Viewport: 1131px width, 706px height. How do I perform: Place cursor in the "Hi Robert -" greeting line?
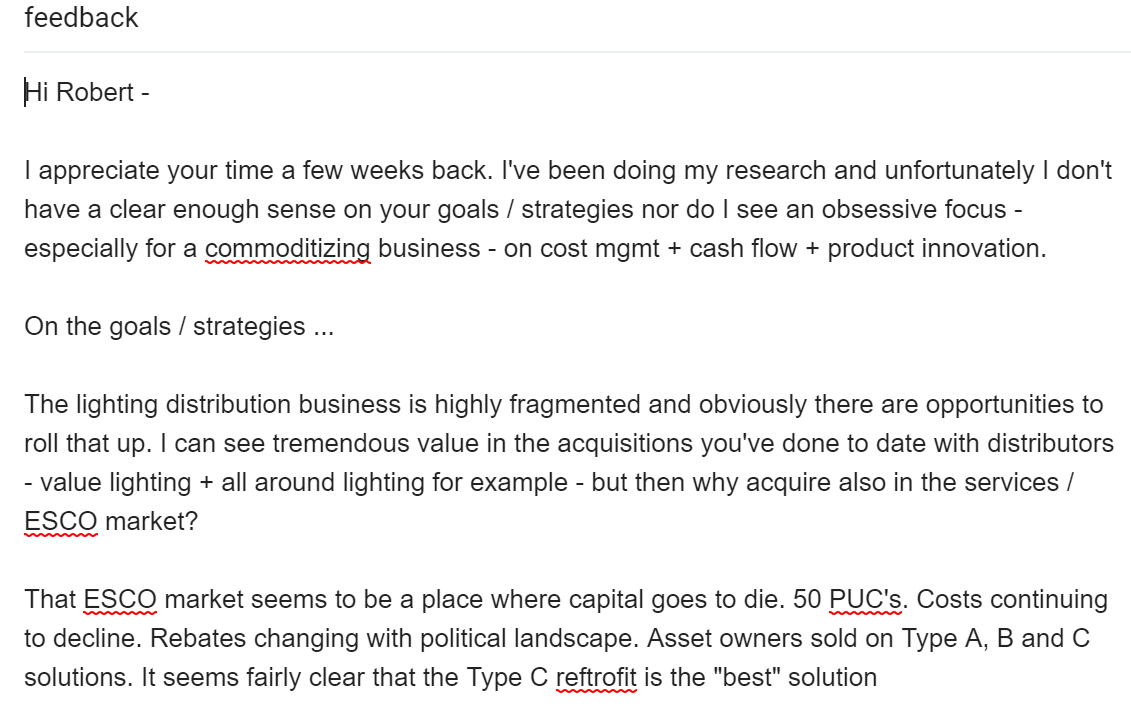[87, 92]
